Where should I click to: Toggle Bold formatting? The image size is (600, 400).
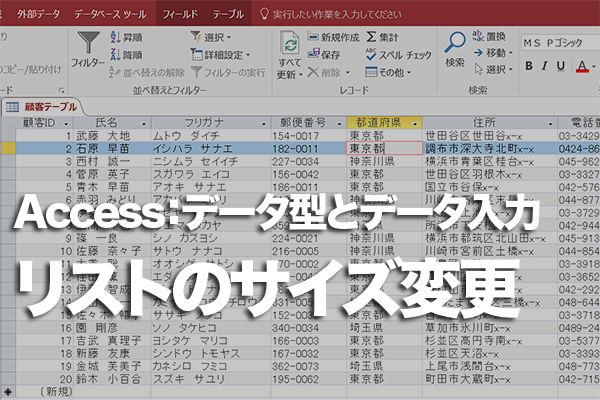(x=529, y=66)
